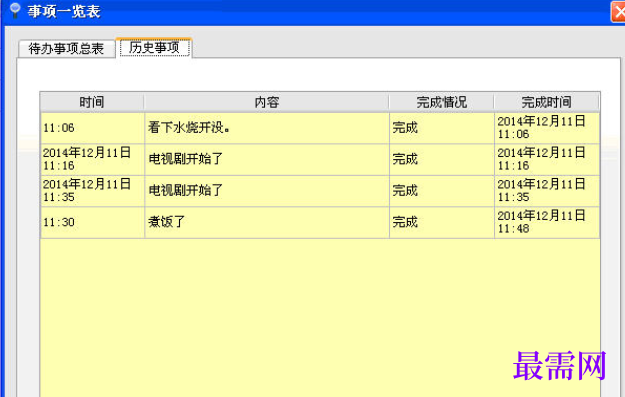Click the pin icon in the title bar
This screenshot has height=397, width=625.
point(15,10)
